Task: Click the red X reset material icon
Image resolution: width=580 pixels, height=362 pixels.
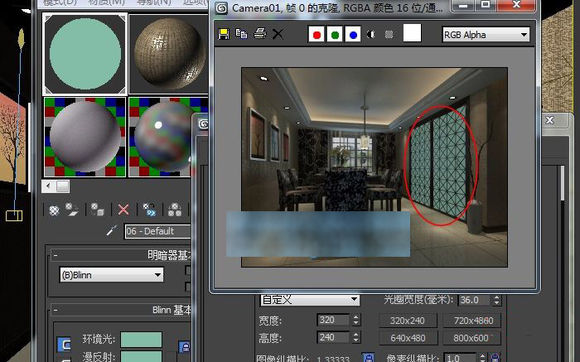Action: (123, 210)
